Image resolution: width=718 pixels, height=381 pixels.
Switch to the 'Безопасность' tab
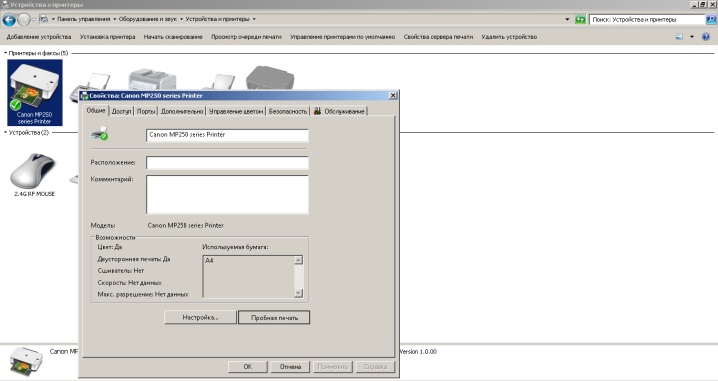coord(288,111)
